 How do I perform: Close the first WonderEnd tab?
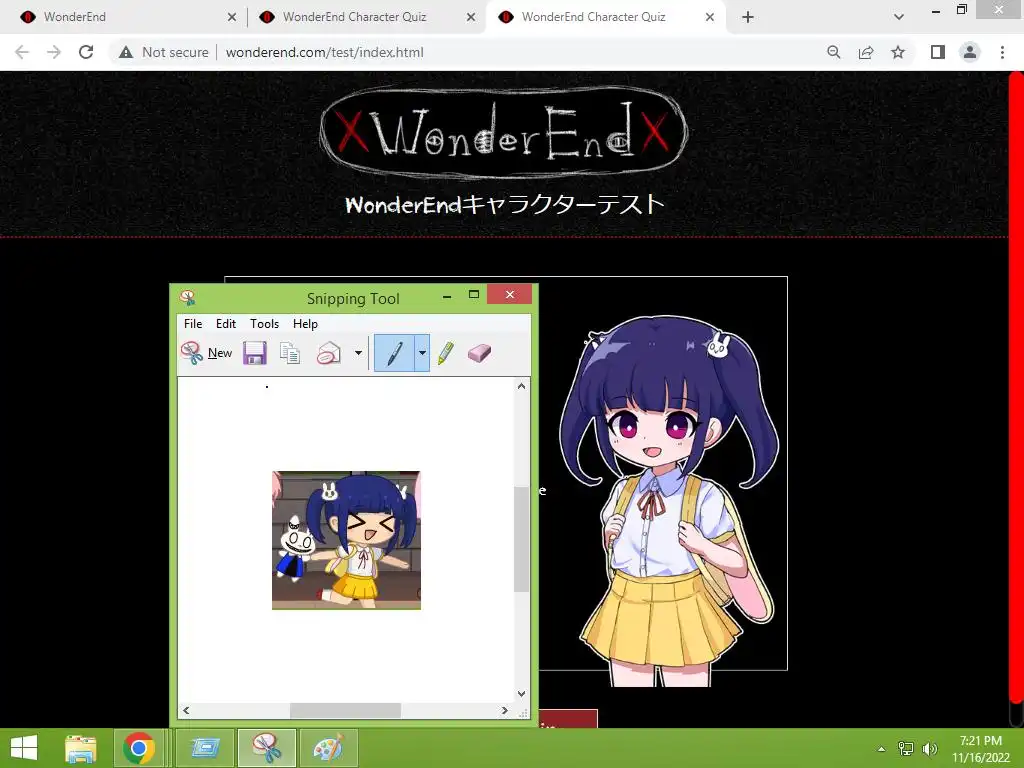point(232,18)
